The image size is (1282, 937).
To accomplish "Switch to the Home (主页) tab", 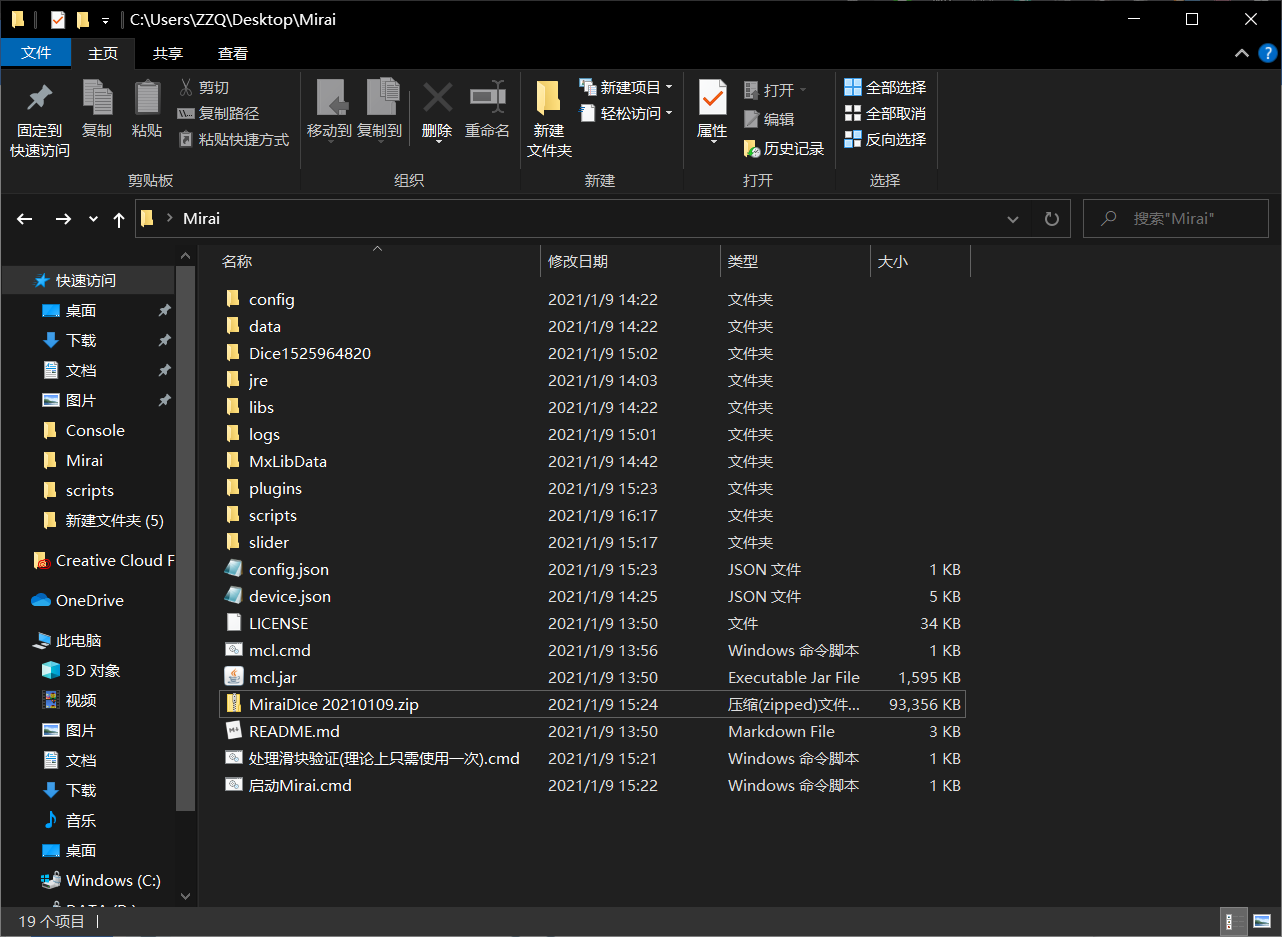I will point(103,54).
